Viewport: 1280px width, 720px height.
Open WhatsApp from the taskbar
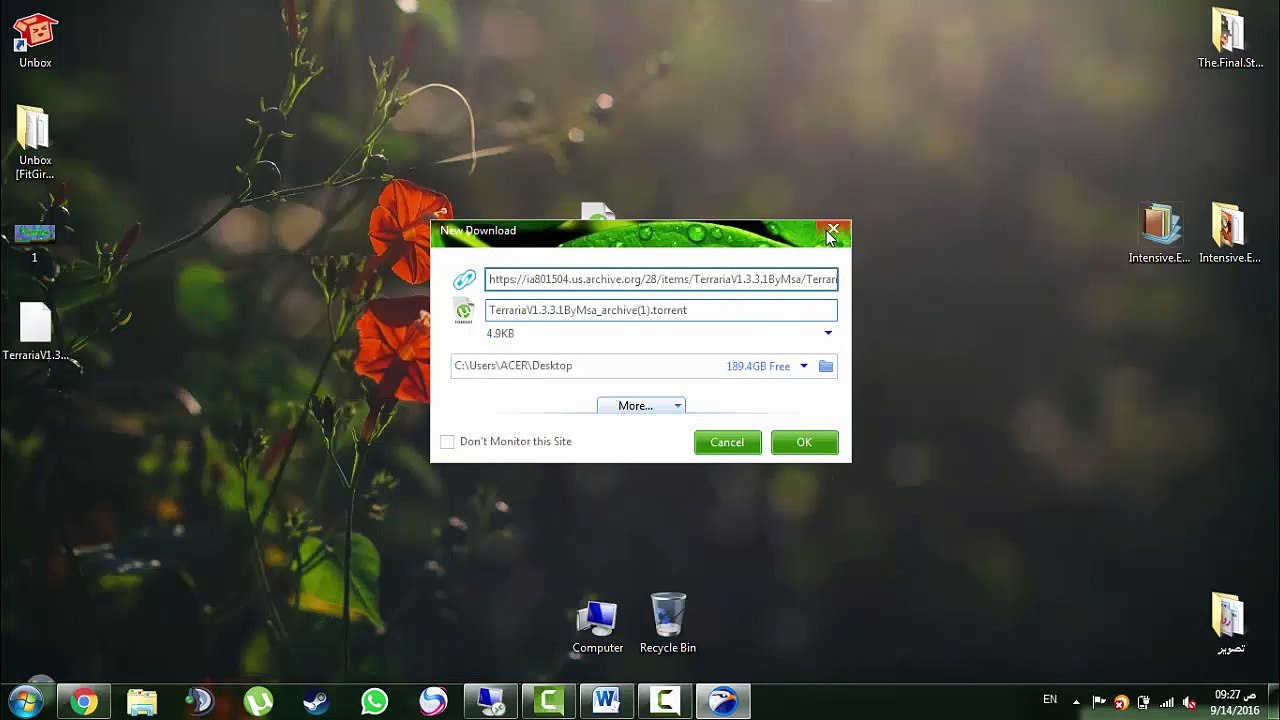374,701
